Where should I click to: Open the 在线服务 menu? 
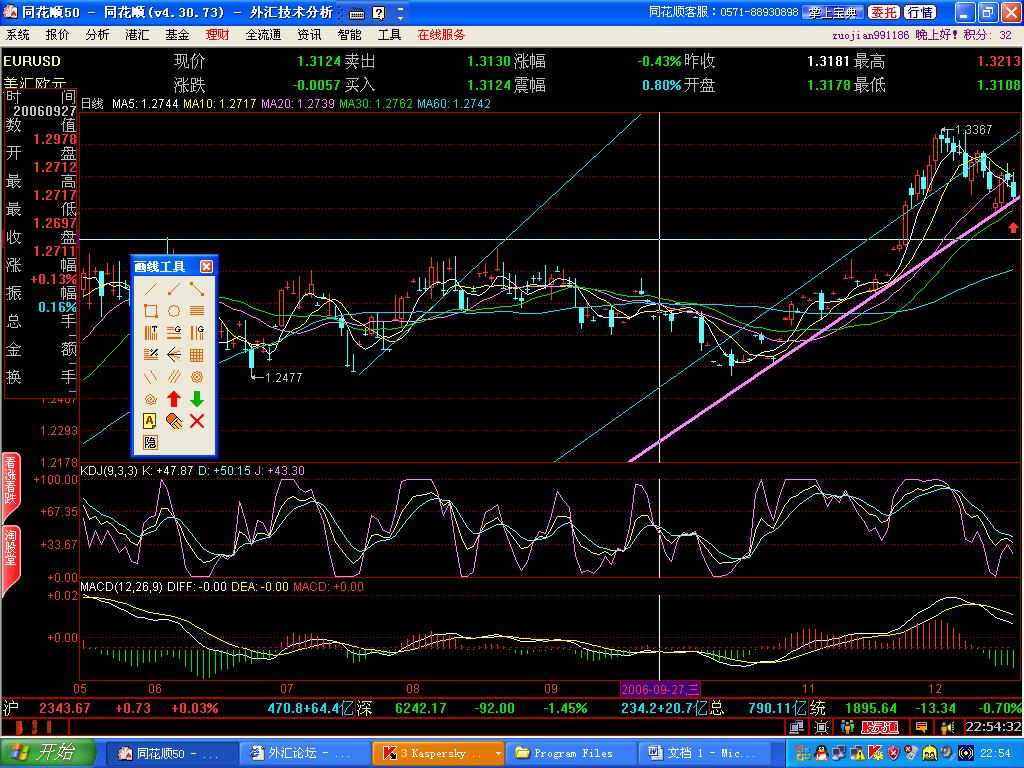coord(441,35)
